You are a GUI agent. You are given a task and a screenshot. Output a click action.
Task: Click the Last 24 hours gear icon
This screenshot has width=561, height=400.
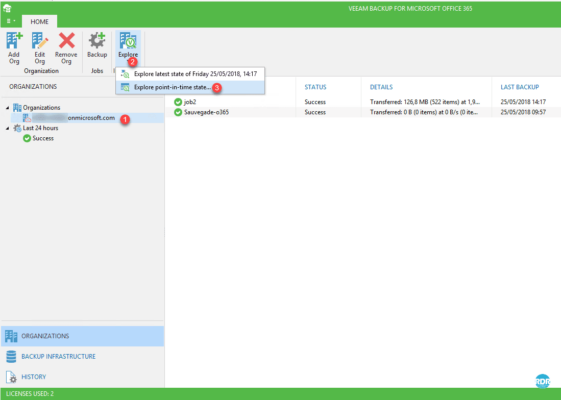tap(17, 128)
